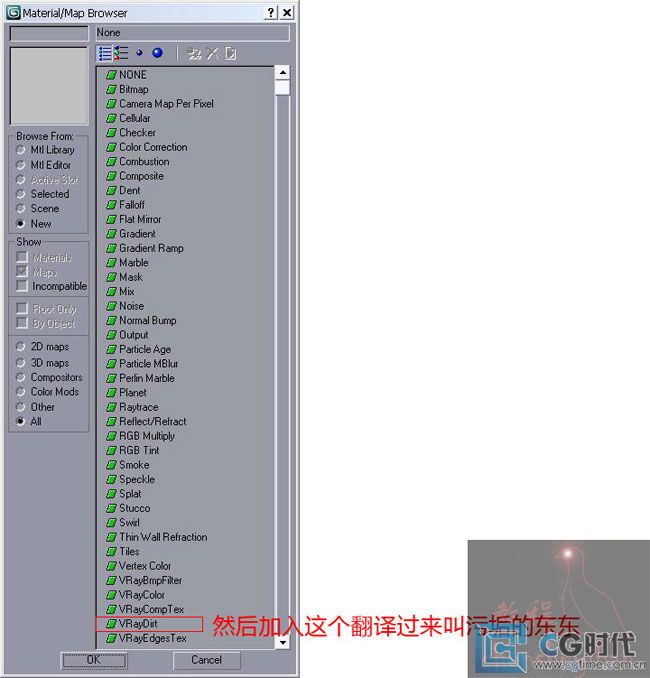The image size is (650, 678).
Task: Click green map icon beside Falloff
Action: [x=112, y=205]
